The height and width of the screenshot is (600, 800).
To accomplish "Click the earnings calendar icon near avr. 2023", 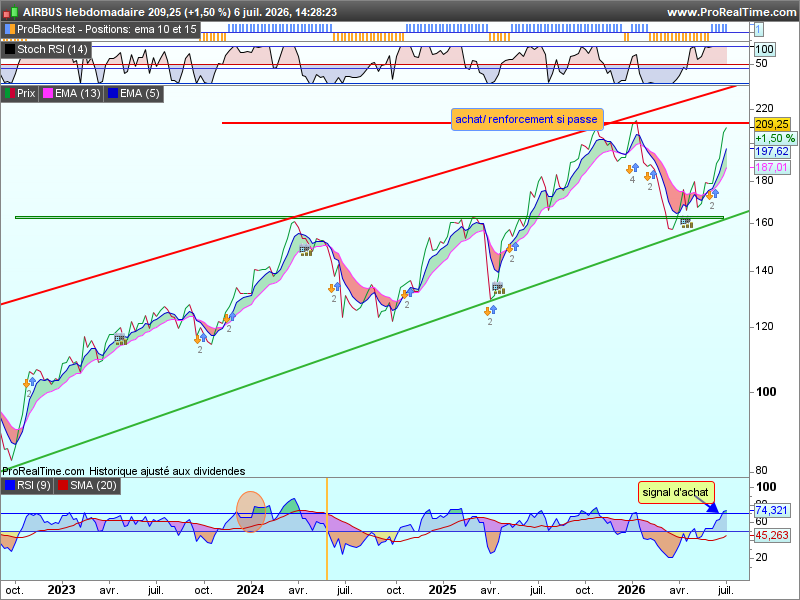I will tap(121, 339).
